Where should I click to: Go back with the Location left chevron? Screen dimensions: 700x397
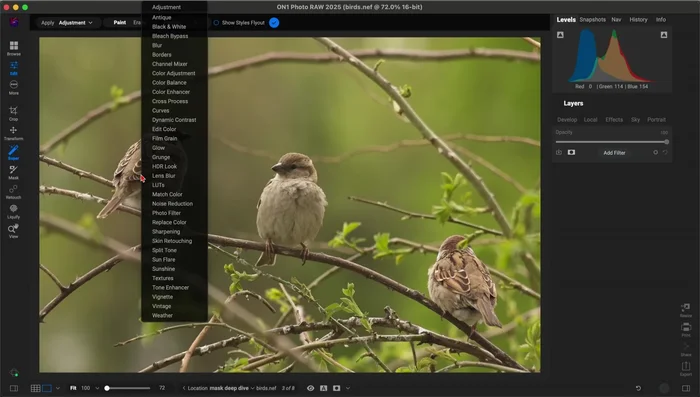pyautogui.click(x=183, y=388)
